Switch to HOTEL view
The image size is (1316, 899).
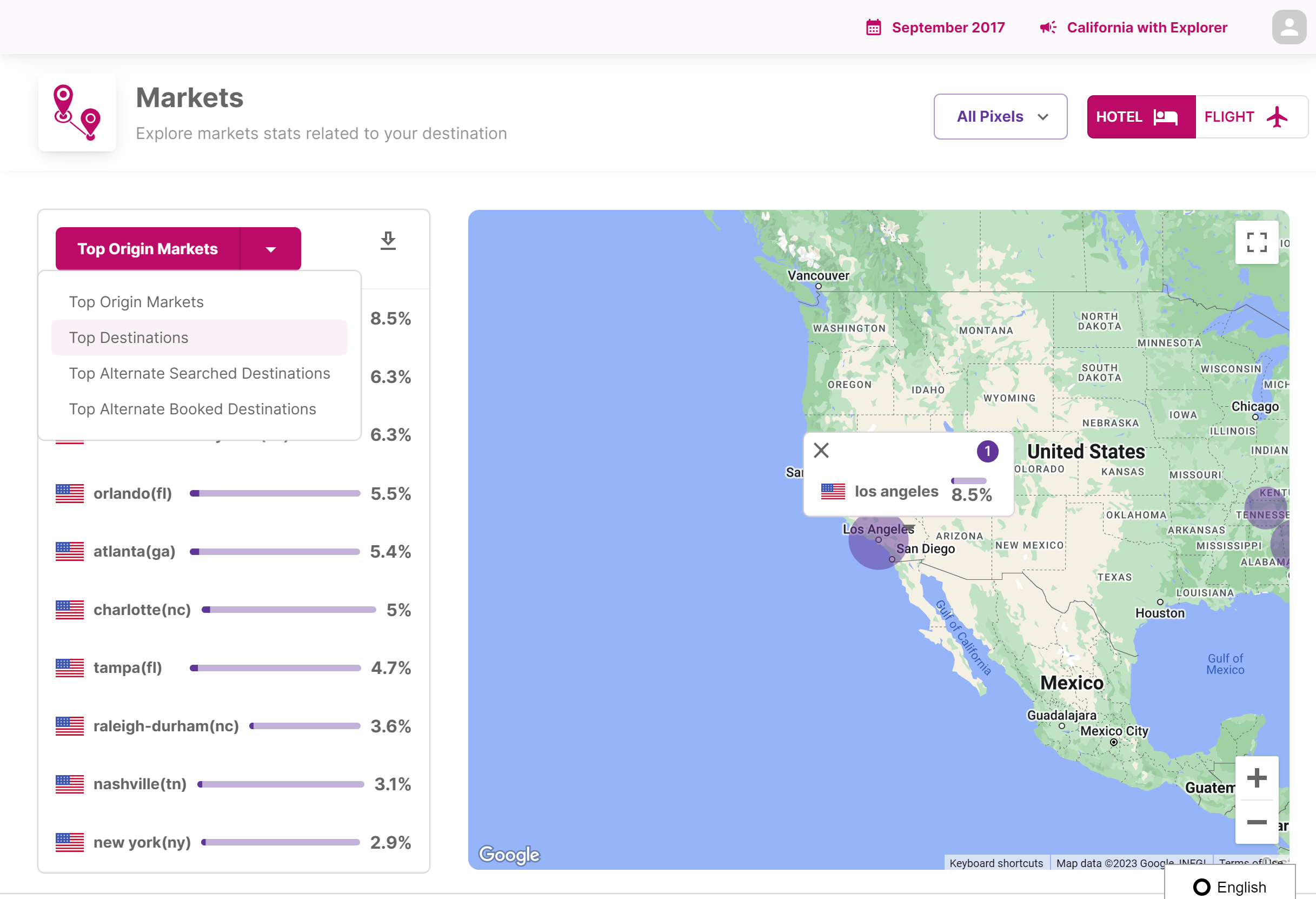click(1141, 117)
